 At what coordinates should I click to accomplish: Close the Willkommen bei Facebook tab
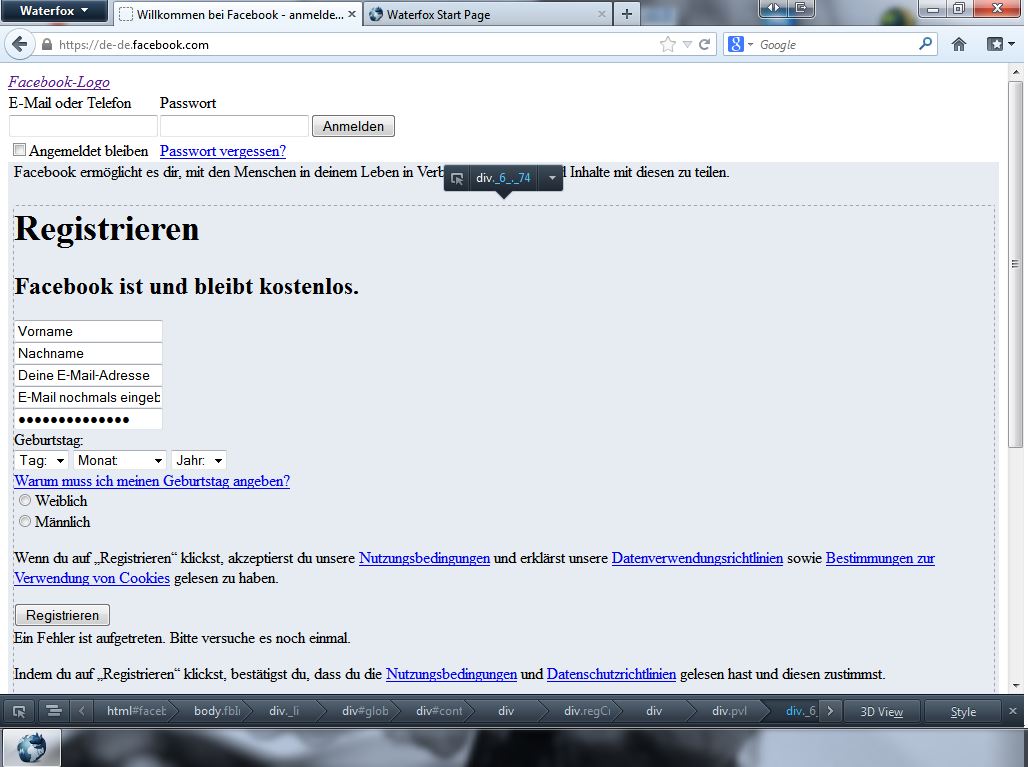click(352, 14)
